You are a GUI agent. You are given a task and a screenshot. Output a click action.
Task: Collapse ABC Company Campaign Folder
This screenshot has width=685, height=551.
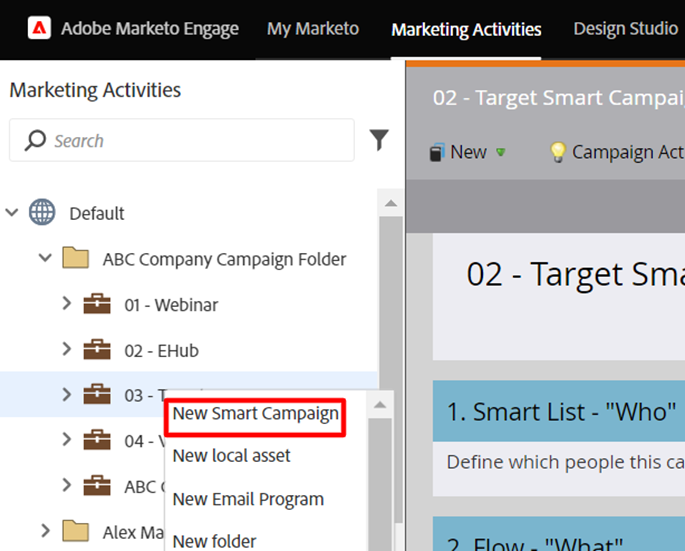point(45,258)
